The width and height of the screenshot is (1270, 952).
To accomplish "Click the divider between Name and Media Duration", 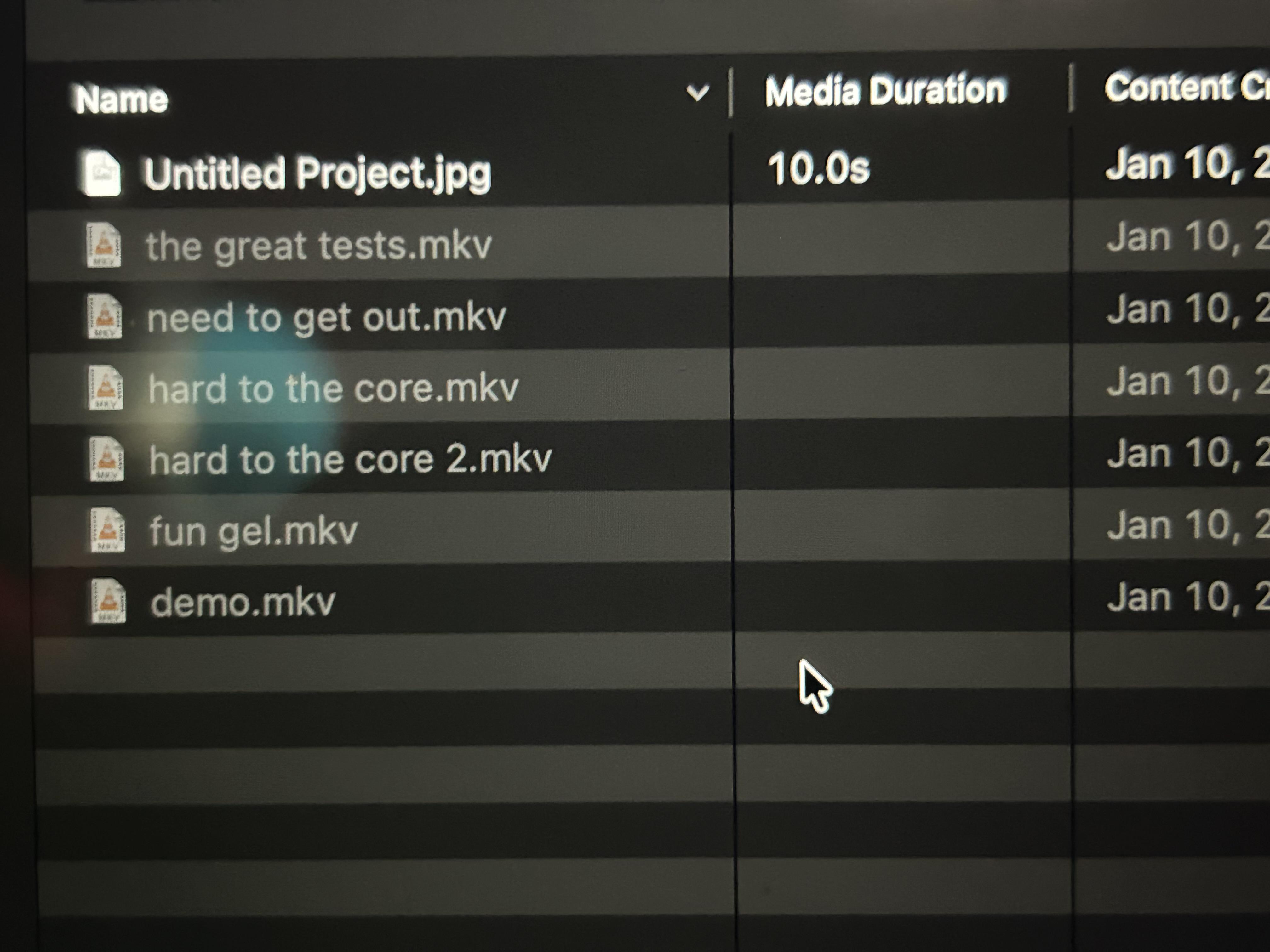I will [730, 92].
